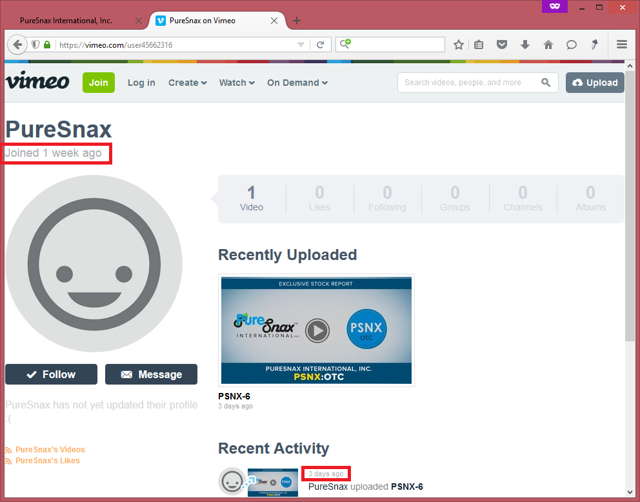Screen dimensions: 640x502
Task: Open the 0 Albums stat tab
Action: point(591,199)
